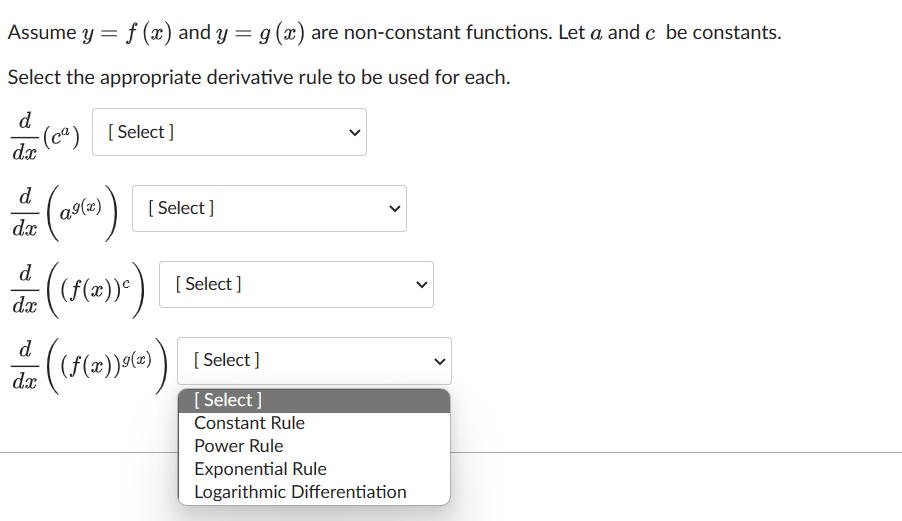Click the chevron arrow on the c^a dropdown
The width and height of the screenshot is (902, 521).
pyautogui.click(x=355, y=133)
